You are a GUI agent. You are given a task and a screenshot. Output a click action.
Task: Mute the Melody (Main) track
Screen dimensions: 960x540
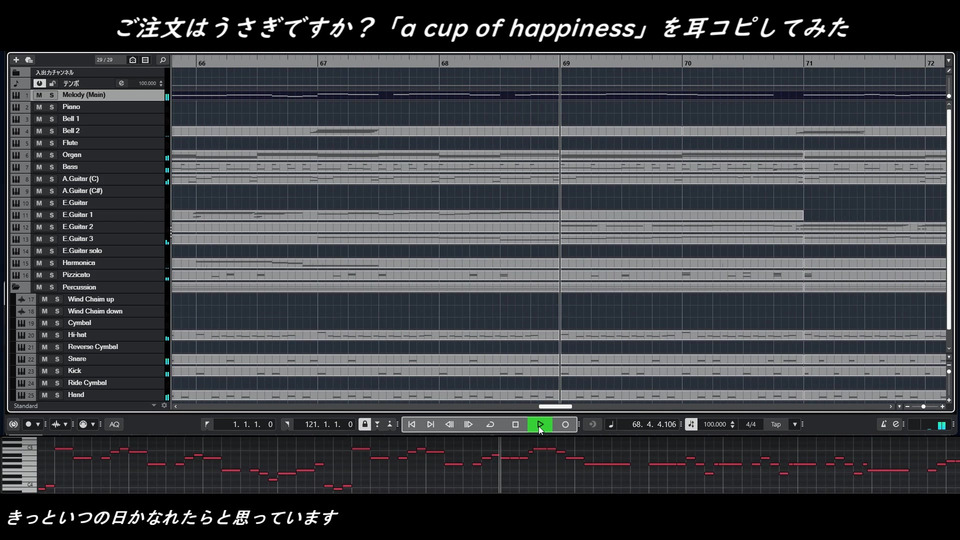click(x=39, y=95)
